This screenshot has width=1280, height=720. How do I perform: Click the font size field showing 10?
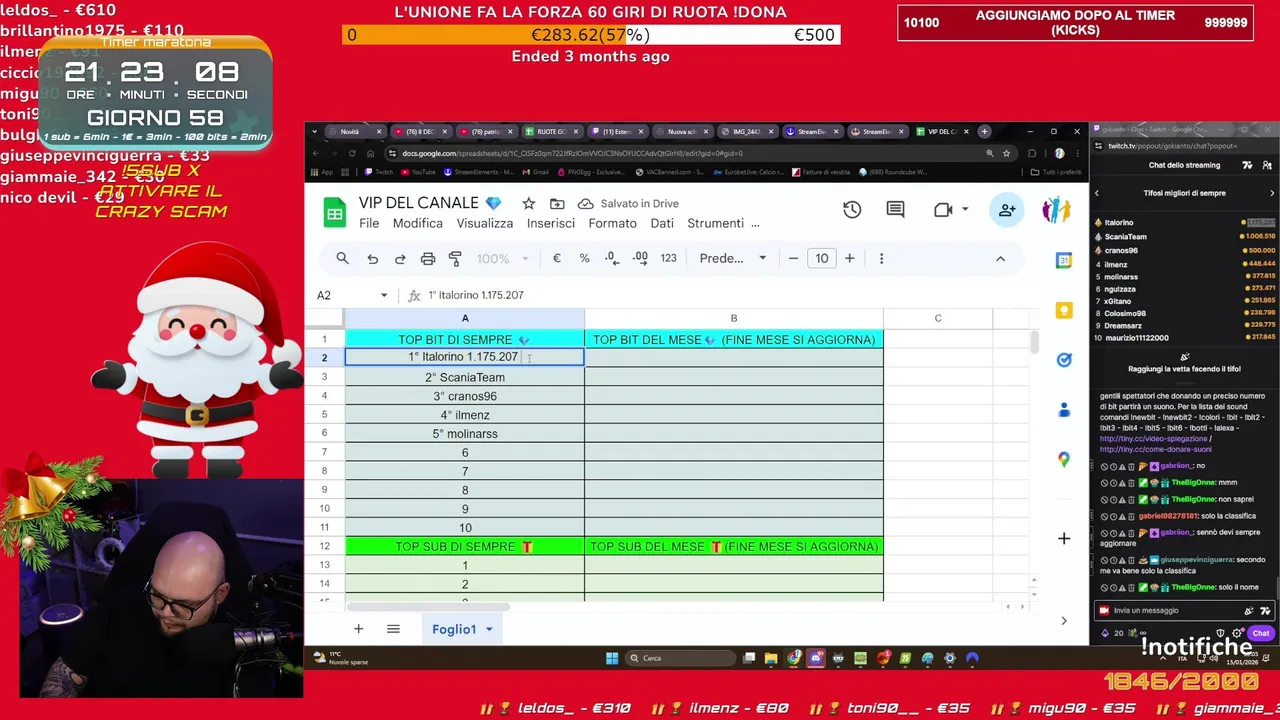[x=821, y=258]
